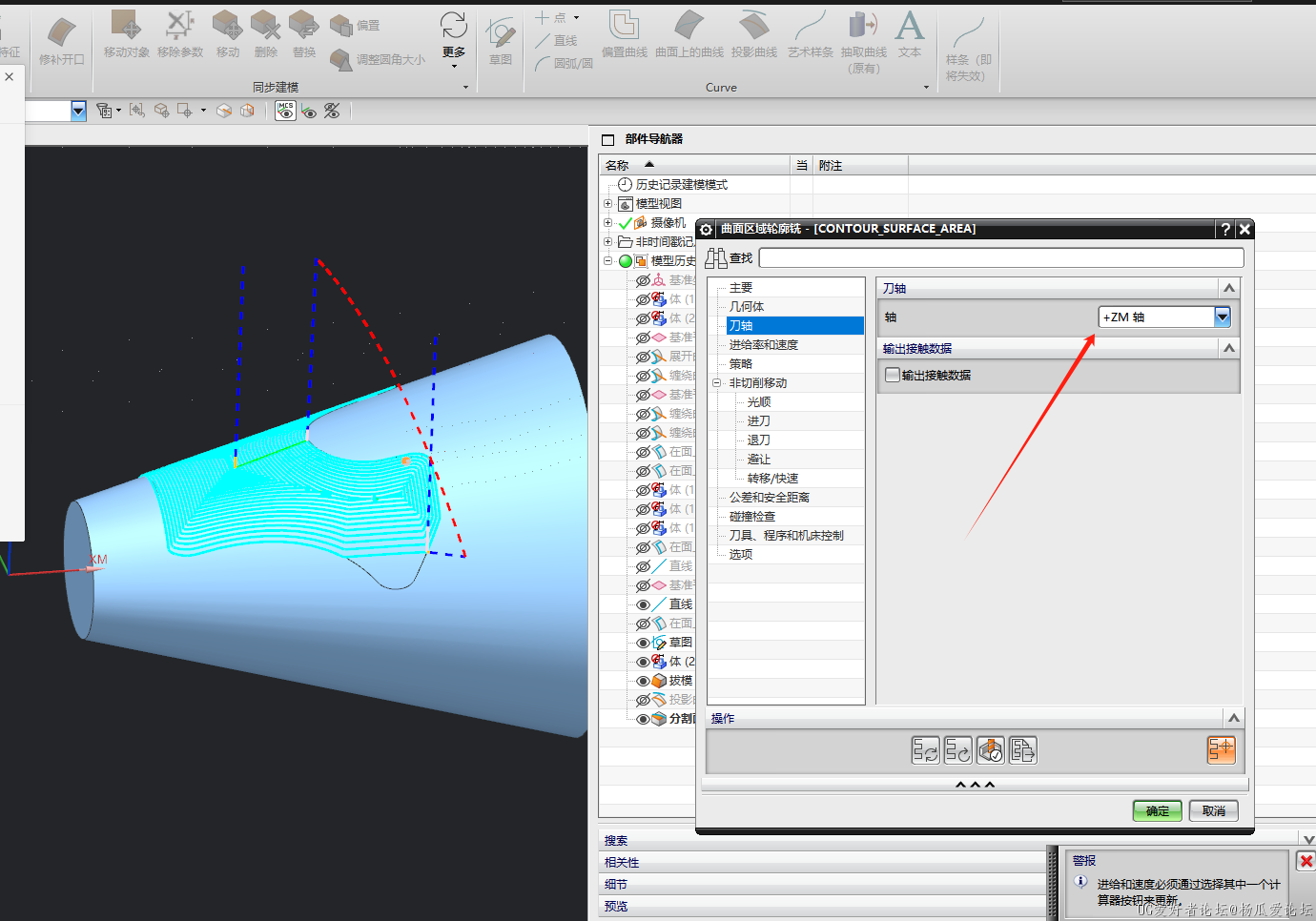Click the orange display options icon in 操作

(1221, 750)
